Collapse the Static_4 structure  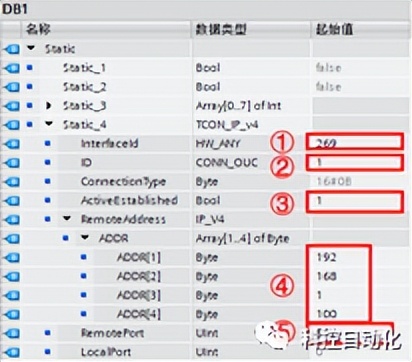(x=49, y=124)
